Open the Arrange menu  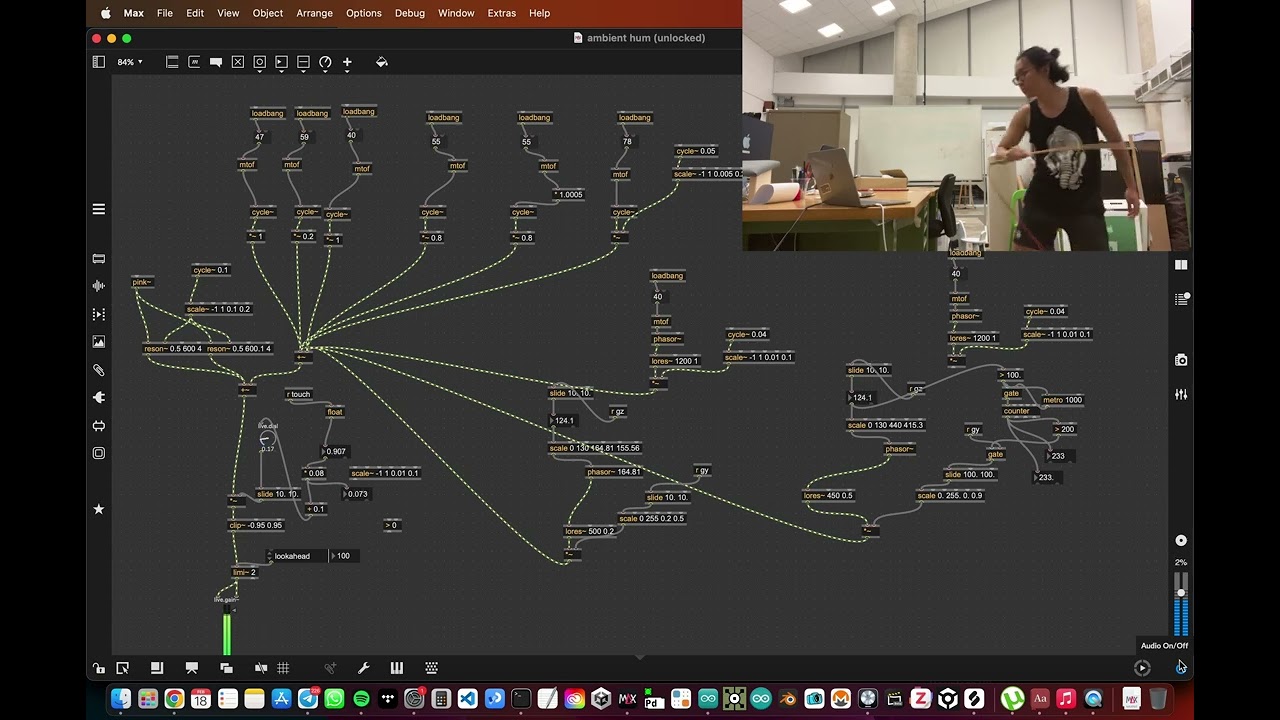click(314, 13)
